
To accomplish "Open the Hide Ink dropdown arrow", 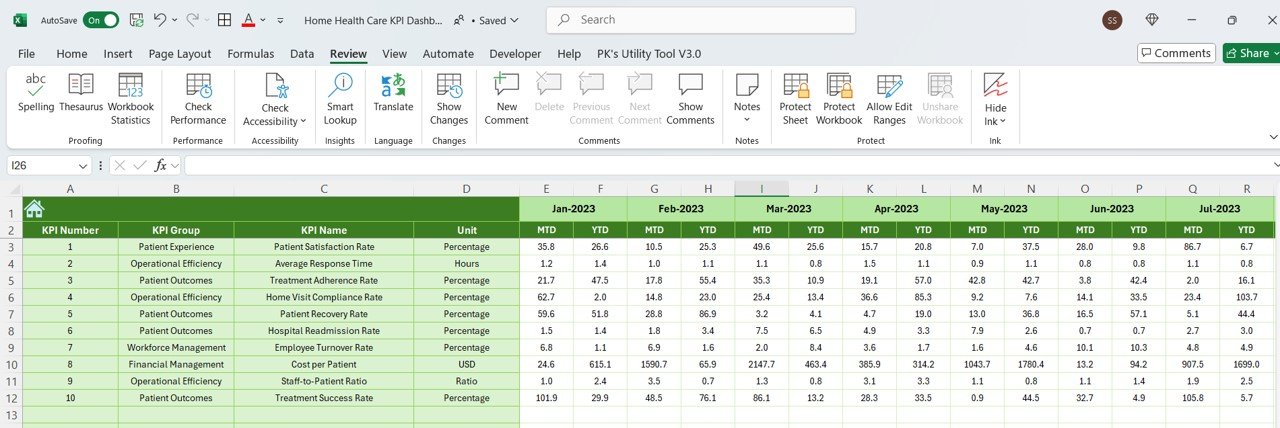I will (x=1003, y=122).
